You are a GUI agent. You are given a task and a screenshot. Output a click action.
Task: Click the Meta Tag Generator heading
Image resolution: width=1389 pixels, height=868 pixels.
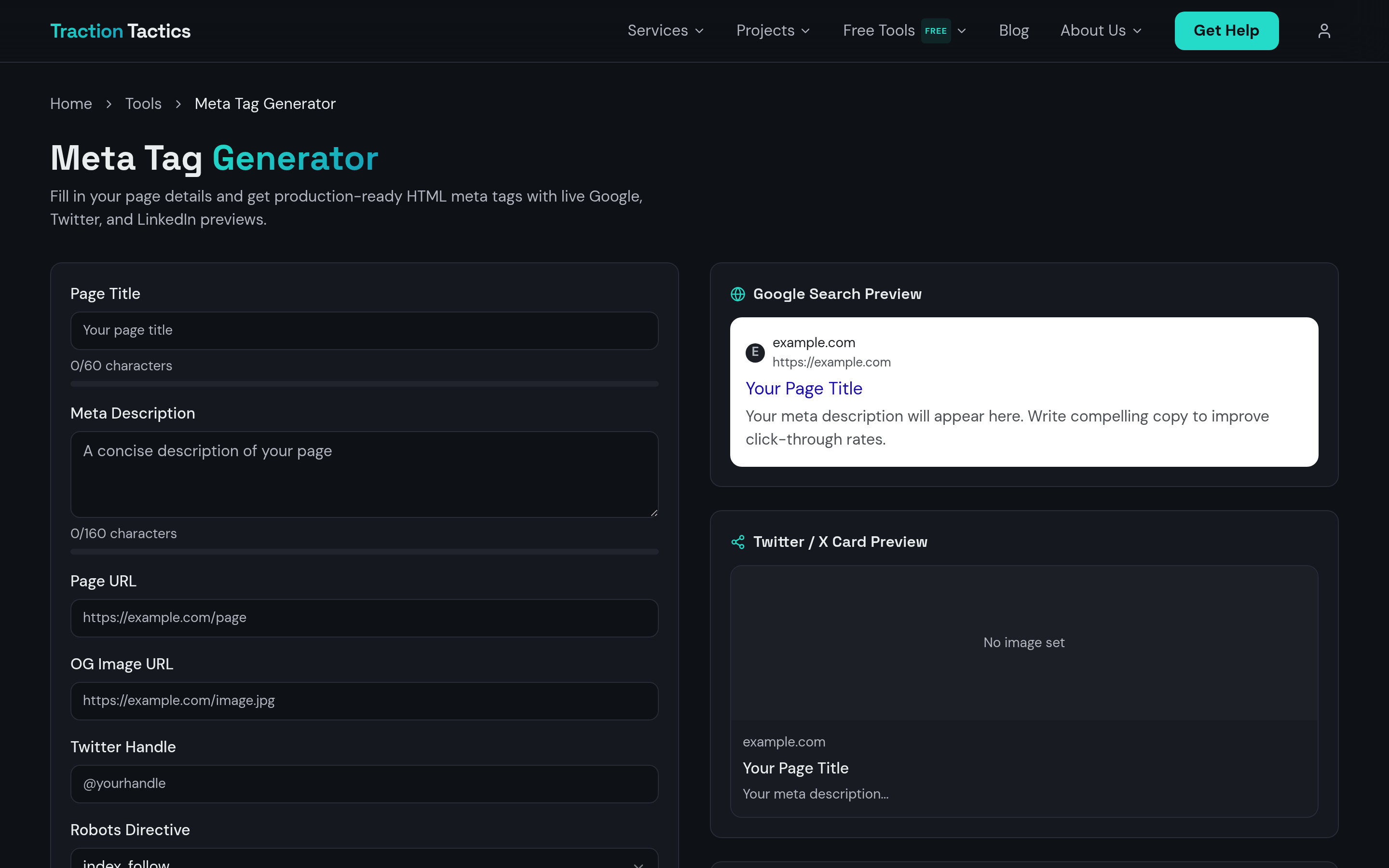pyautogui.click(x=214, y=158)
